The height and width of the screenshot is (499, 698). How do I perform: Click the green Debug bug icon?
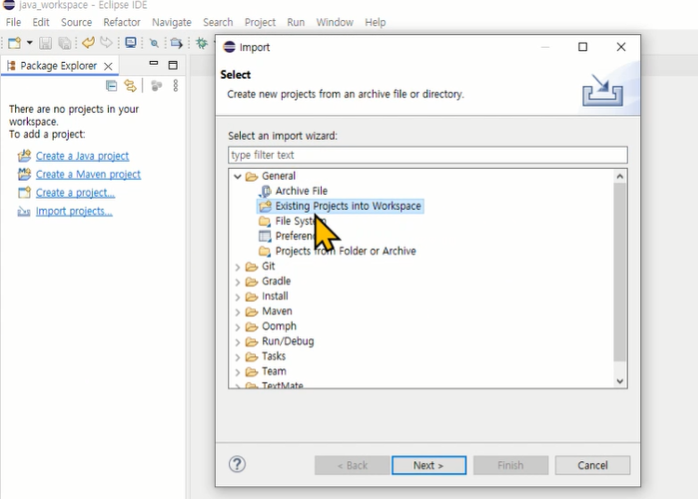[x=202, y=43]
